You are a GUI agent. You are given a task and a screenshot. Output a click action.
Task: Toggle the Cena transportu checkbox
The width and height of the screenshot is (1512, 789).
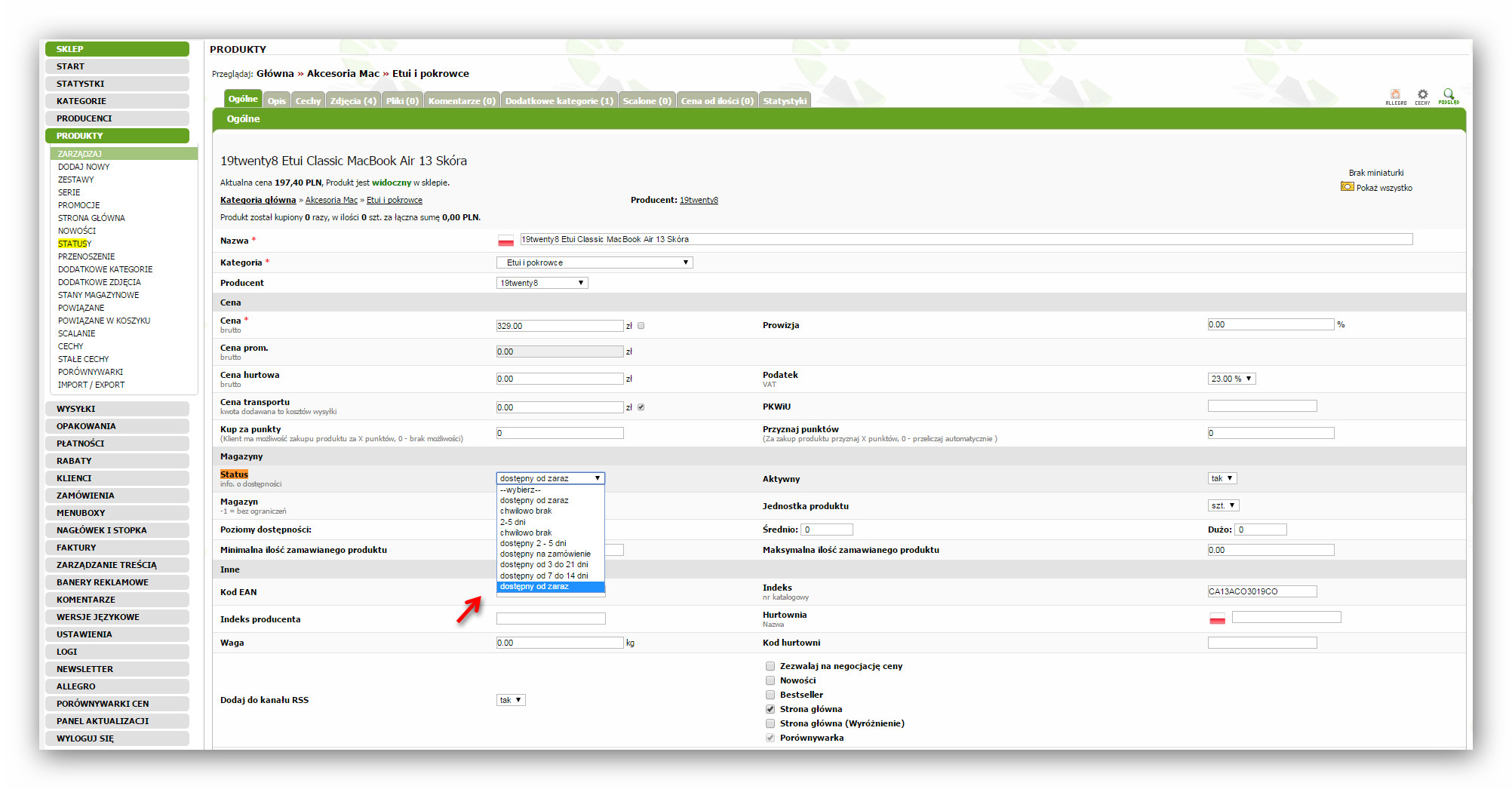(x=641, y=407)
